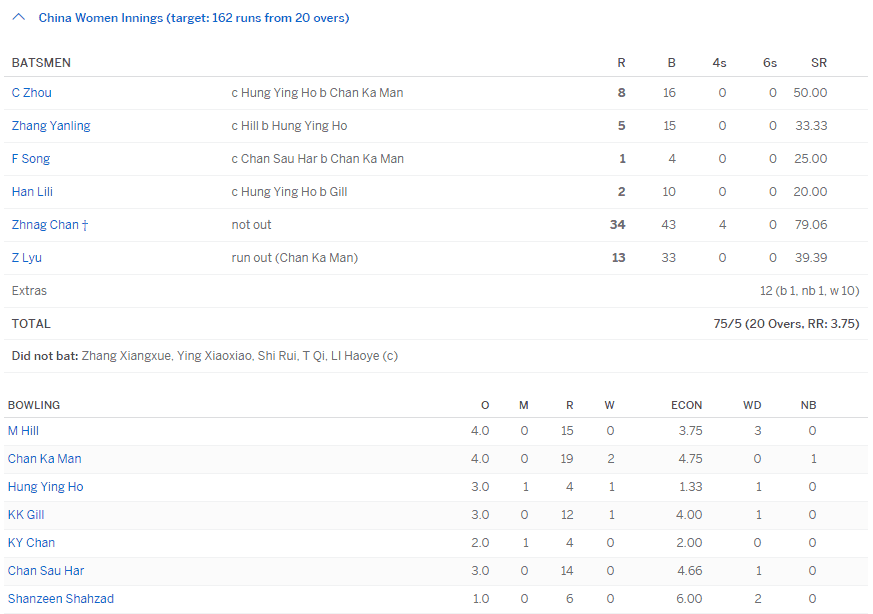The width and height of the screenshot is (873, 614).
Task: Open Z Lyu's player link
Action: (x=27, y=258)
